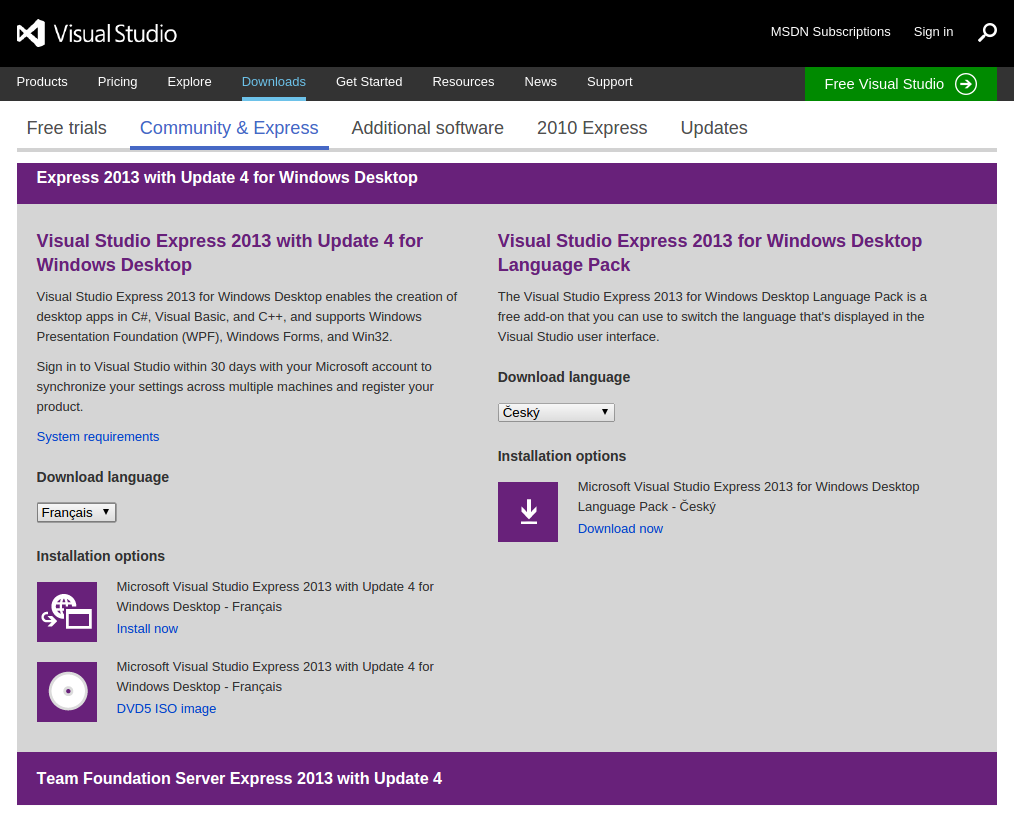
Task: Select the Additional software tab
Action: coord(427,128)
